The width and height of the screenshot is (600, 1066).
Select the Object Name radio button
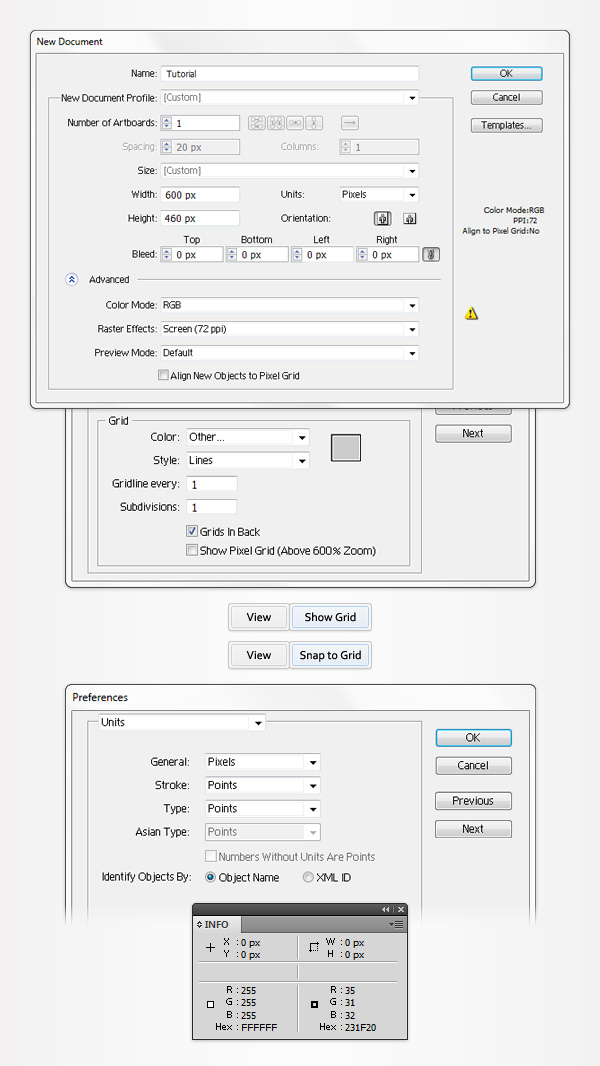(211, 878)
